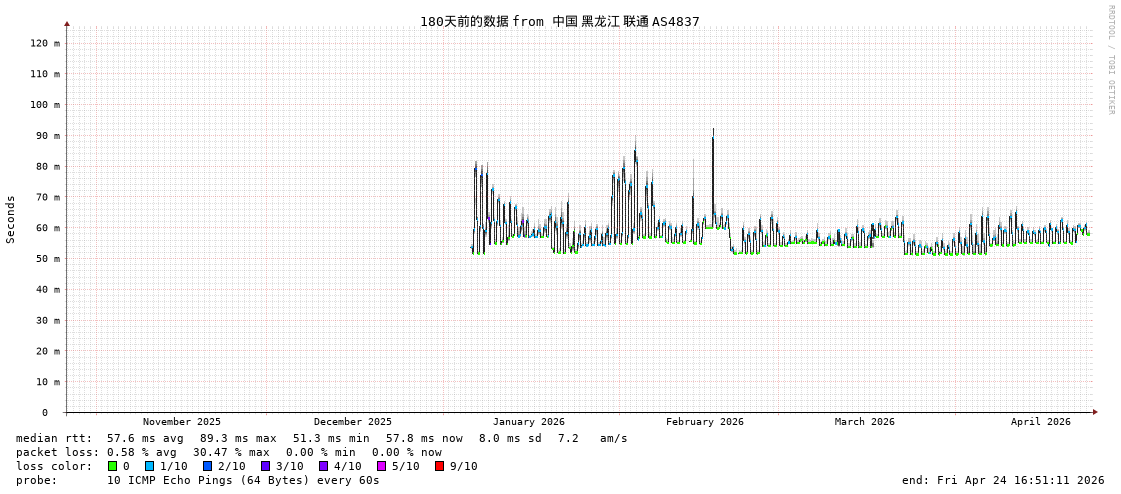The height and width of the screenshot is (494, 1121).
Task: Click the blue 2/10 loss swatch
Action: pyautogui.click(x=207, y=466)
